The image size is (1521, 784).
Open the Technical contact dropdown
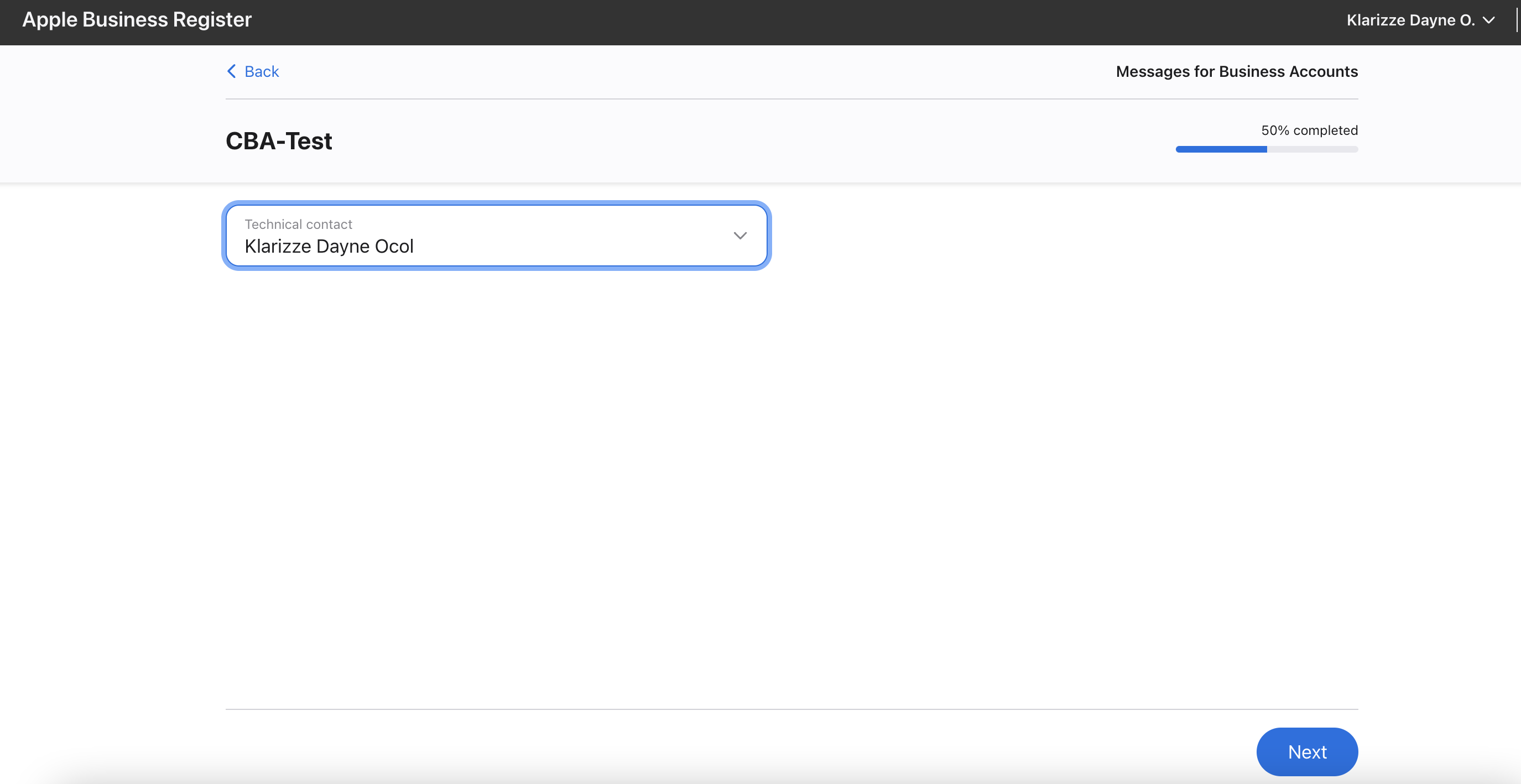[496, 236]
